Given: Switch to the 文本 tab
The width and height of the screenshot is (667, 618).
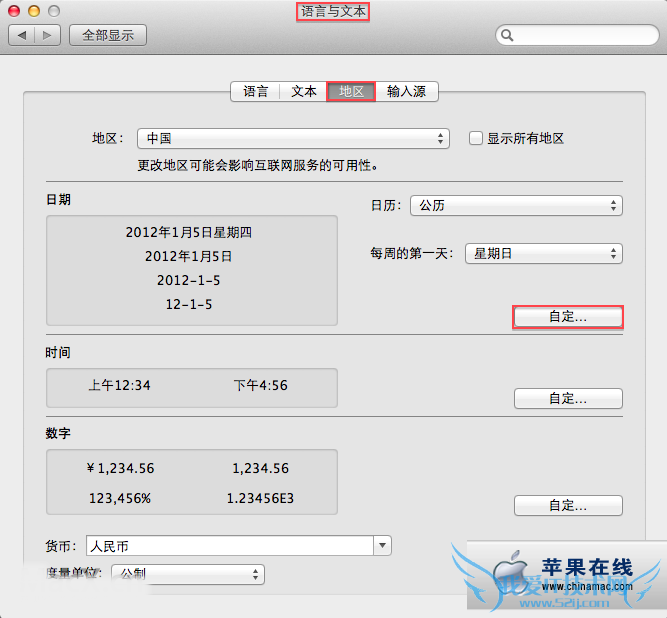Looking at the screenshot, I should click(x=303, y=91).
